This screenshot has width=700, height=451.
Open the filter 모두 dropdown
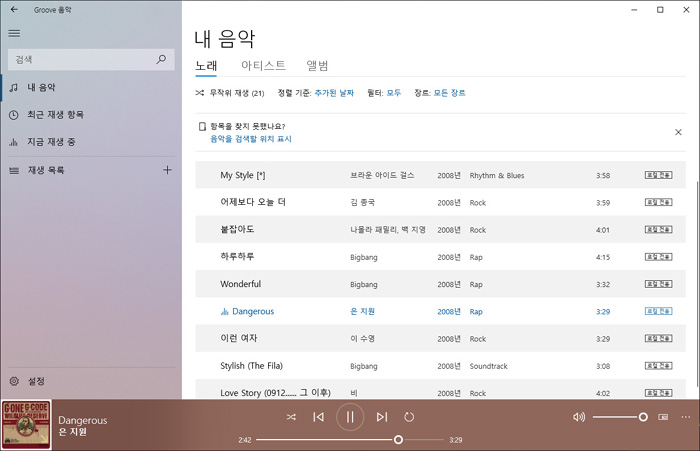pos(393,93)
